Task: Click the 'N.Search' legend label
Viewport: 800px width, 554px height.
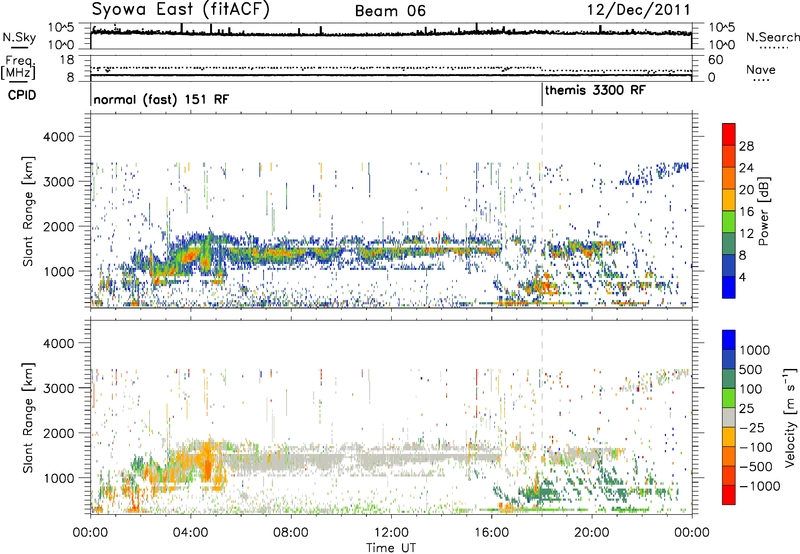Action: [x=773, y=37]
